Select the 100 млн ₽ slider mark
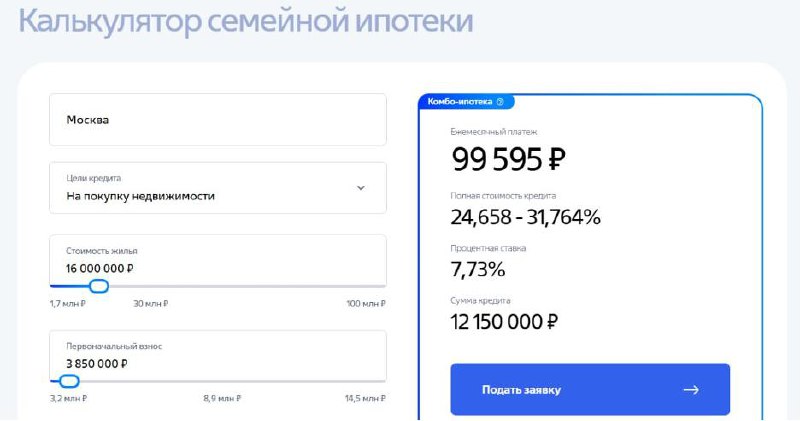800x421 pixels. [x=366, y=304]
